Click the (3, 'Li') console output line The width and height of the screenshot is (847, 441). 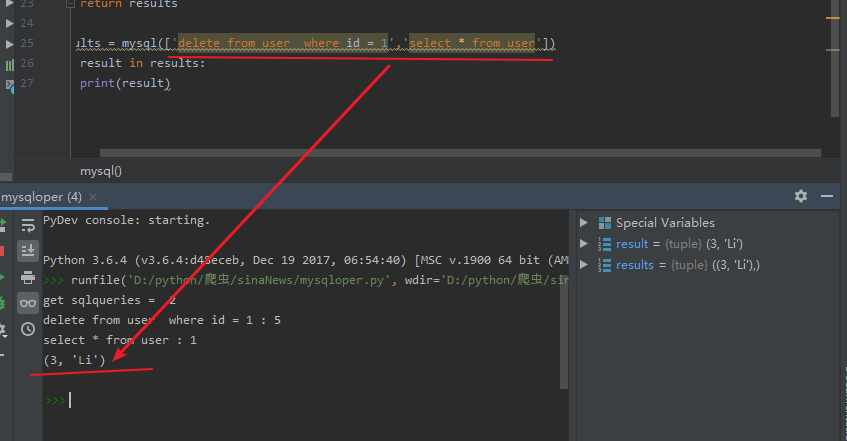click(x=75, y=360)
